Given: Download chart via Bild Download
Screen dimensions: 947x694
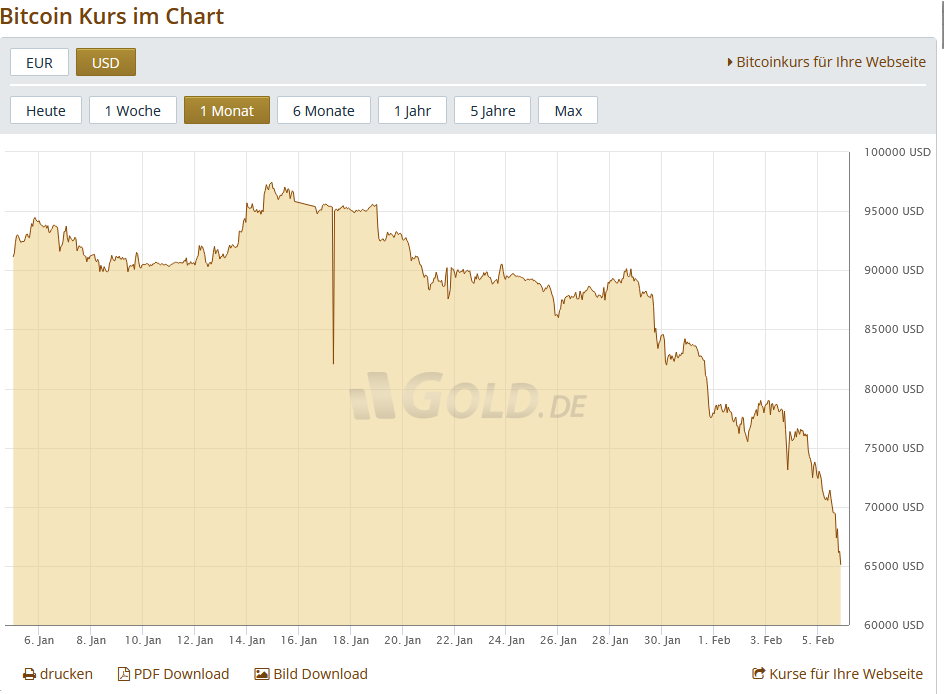Looking at the screenshot, I should [320, 674].
